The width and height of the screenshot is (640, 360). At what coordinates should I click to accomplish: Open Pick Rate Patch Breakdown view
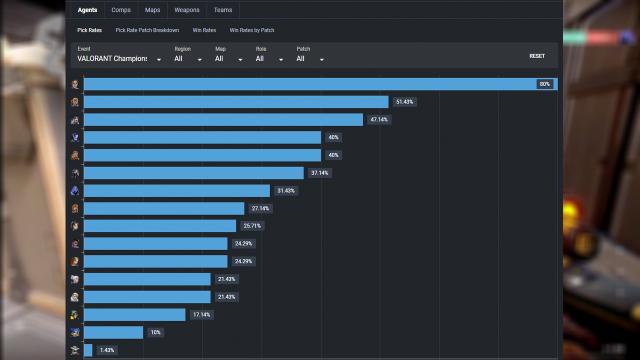147,30
